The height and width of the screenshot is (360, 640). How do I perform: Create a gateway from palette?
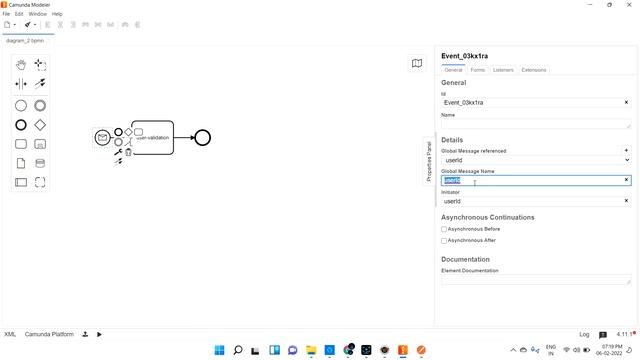[x=40, y=125]
